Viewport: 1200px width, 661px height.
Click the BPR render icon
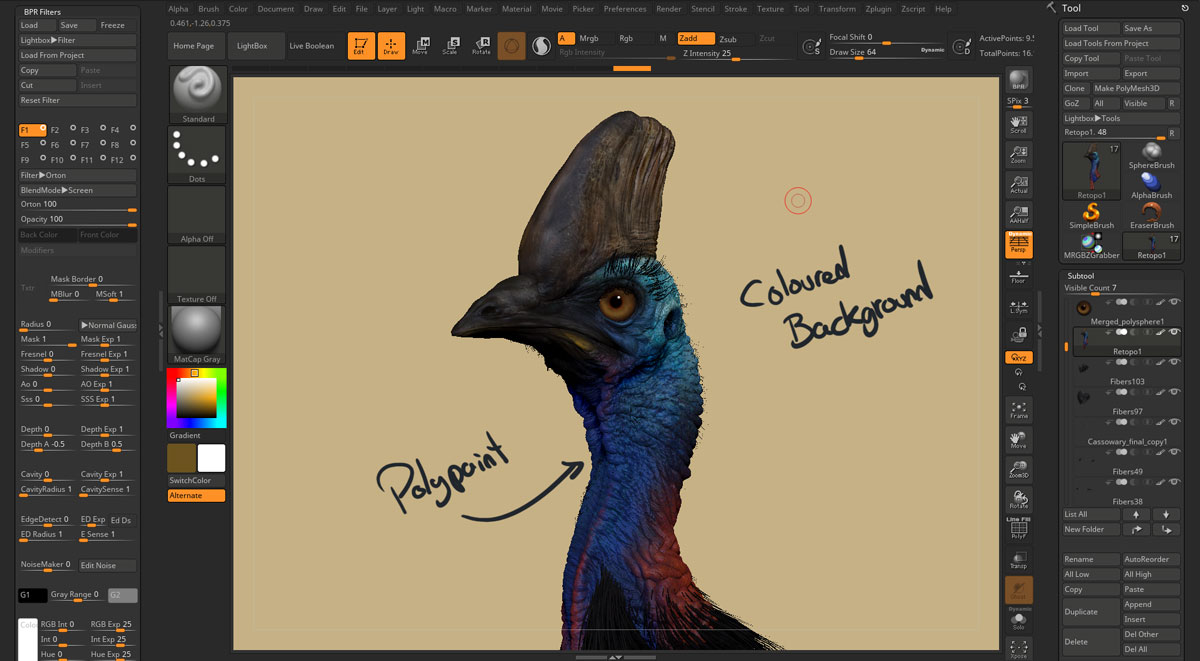pos(1018,81)
